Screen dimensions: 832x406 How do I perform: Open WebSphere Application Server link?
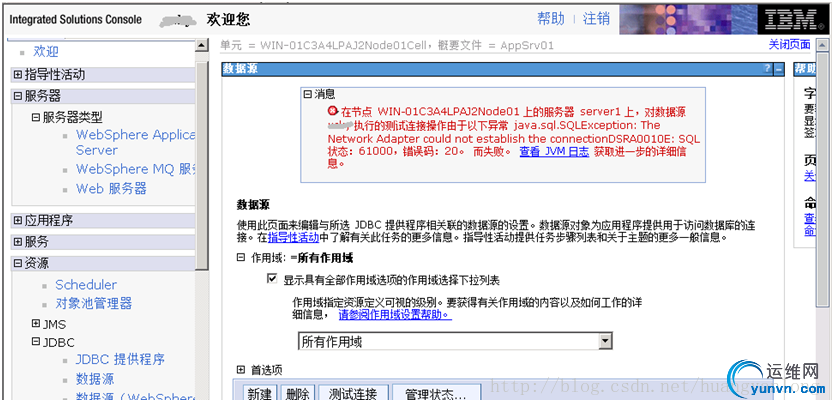pos(135,142)
